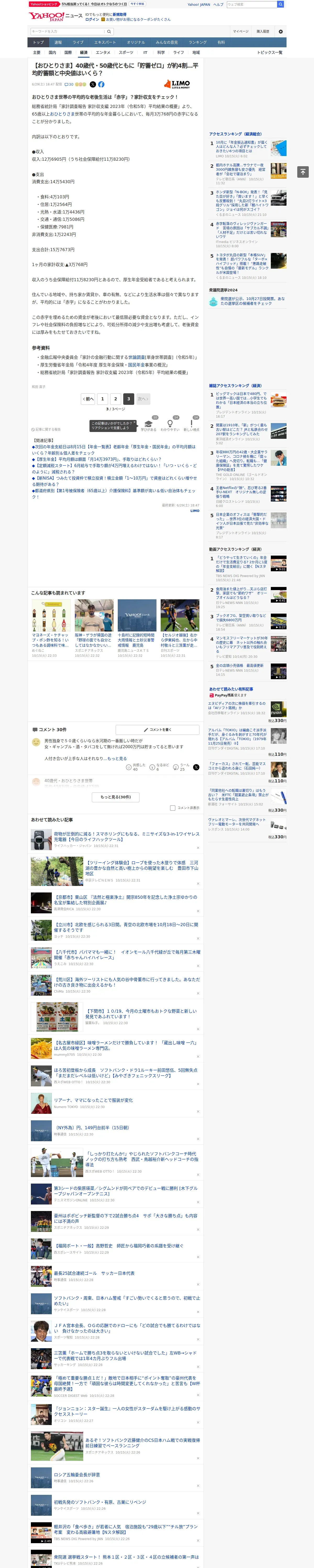
Task: Select the ランキング tab
Action: pyautogui.click(x=197, y=43)
